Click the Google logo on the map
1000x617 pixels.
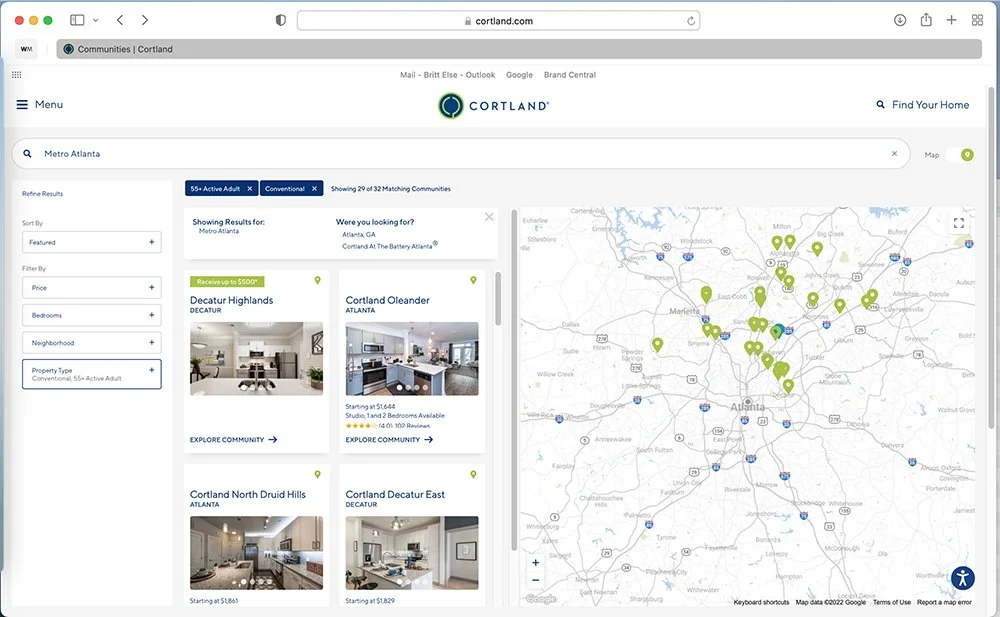point(541,599)
